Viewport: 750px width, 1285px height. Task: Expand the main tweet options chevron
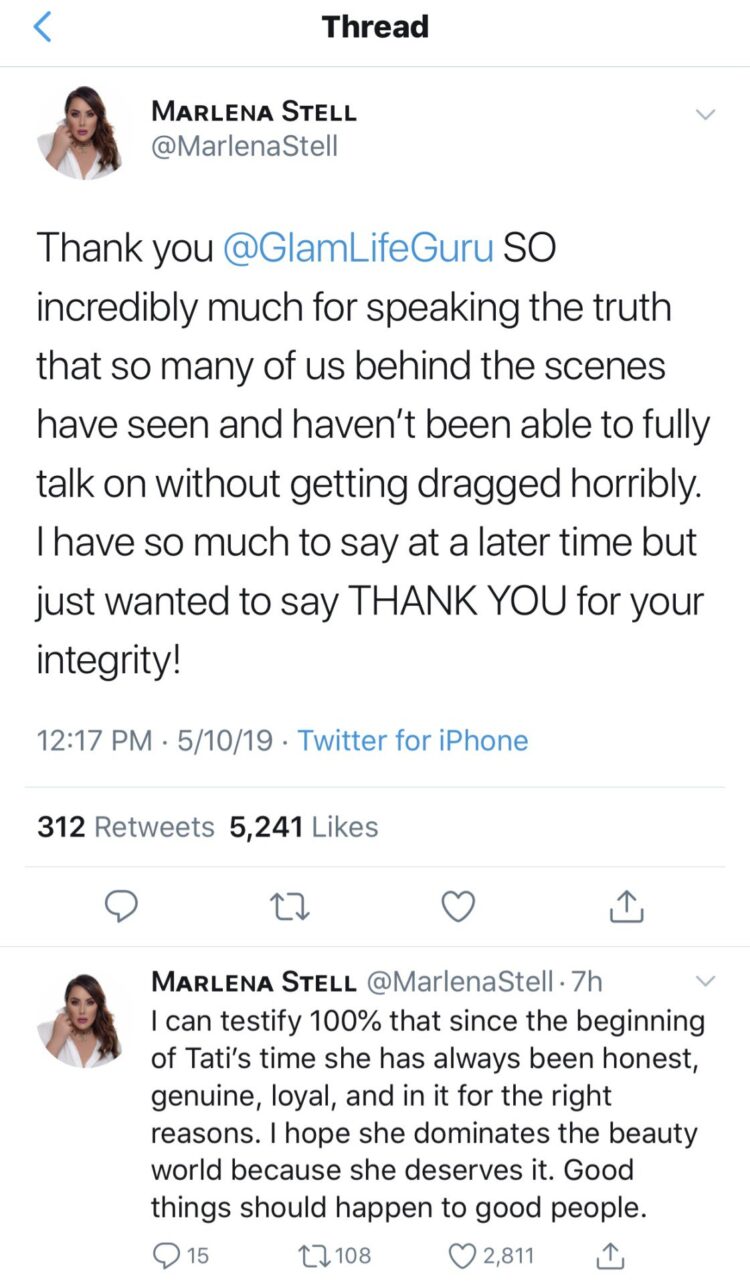click(705, 115)
